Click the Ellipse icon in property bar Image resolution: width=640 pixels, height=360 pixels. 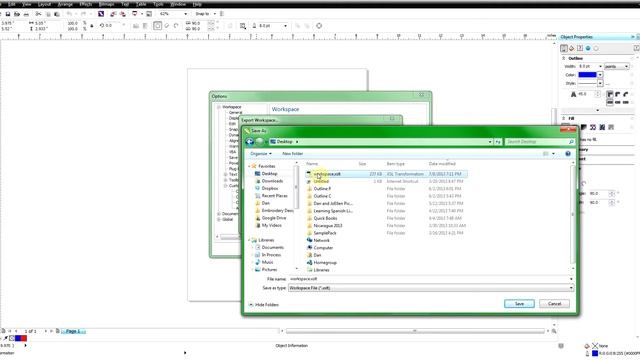click(x=158, y=26)
